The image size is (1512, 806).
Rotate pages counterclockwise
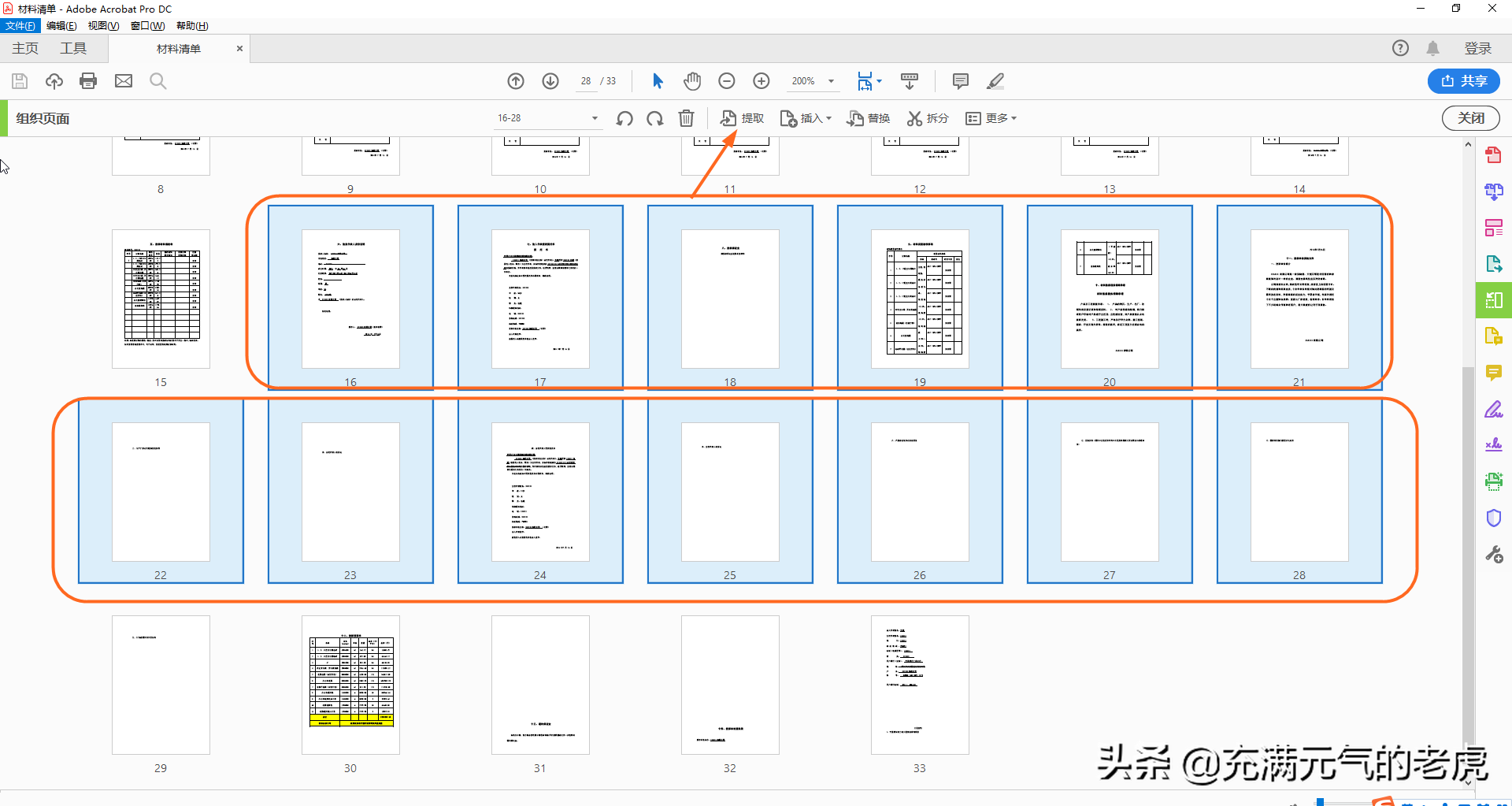(624, 118)
